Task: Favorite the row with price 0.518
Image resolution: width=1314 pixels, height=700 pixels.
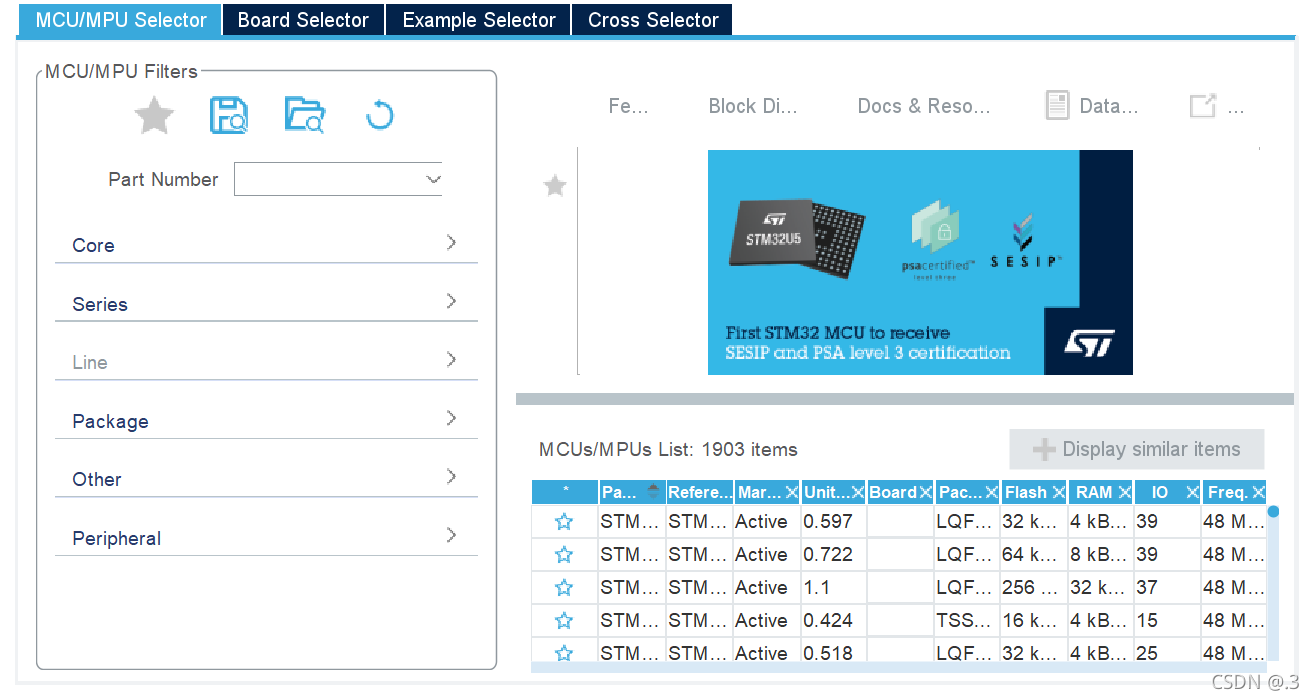Action: [564, 653]
